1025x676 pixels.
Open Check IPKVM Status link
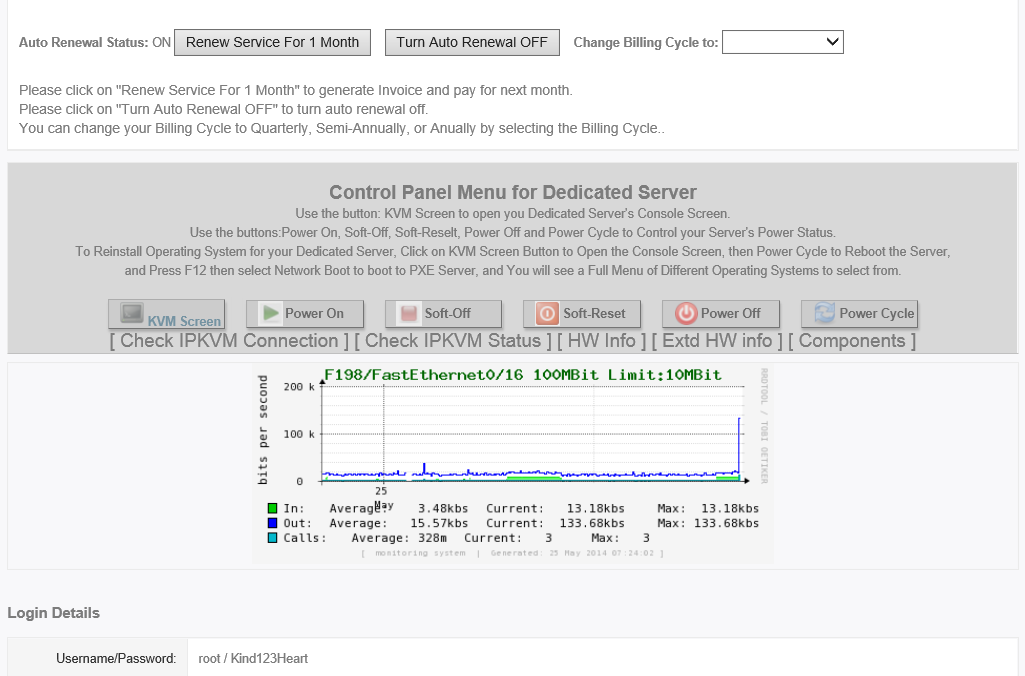point(454,341)
